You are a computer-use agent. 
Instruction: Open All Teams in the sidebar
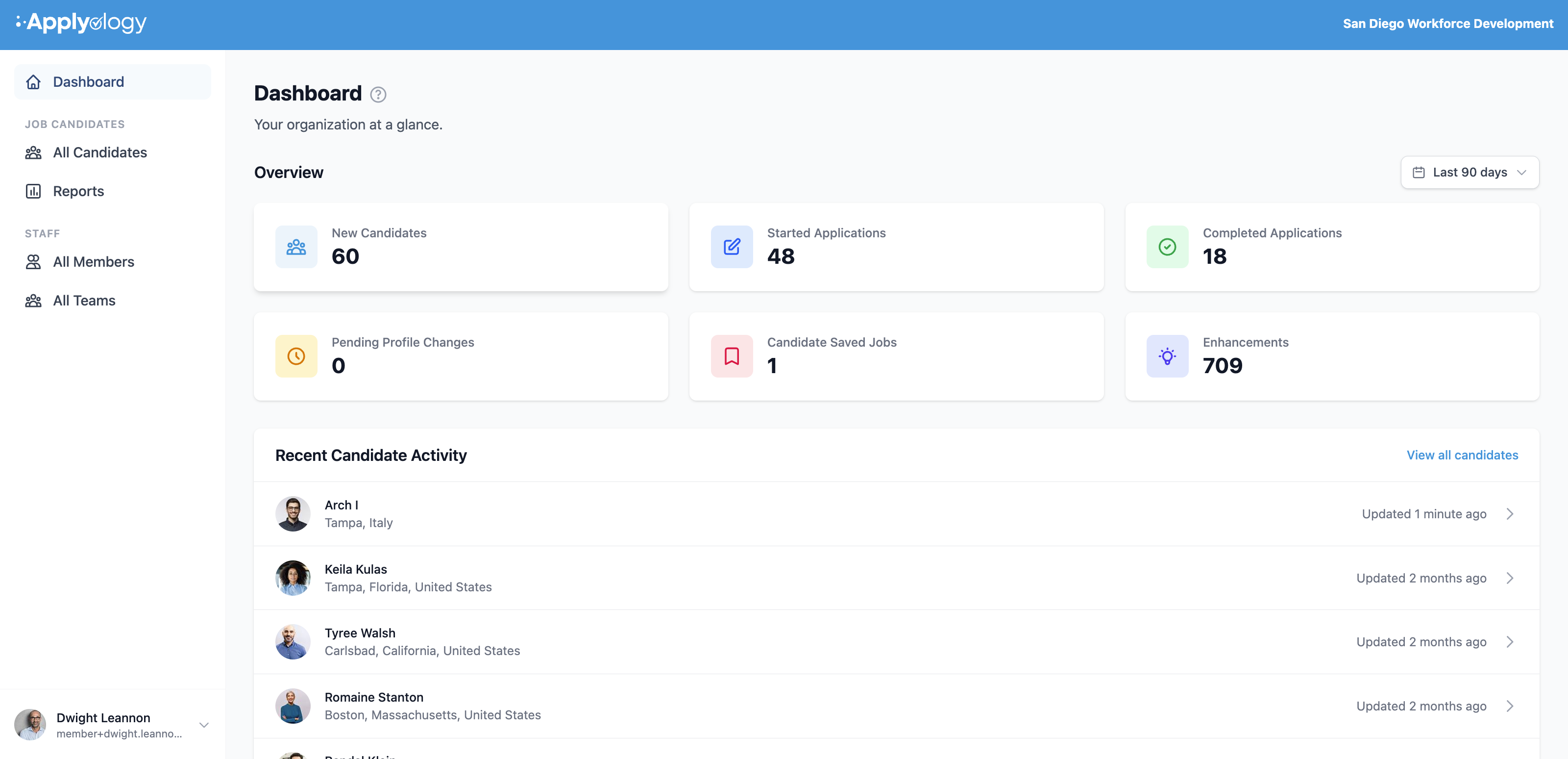[113, 301]
